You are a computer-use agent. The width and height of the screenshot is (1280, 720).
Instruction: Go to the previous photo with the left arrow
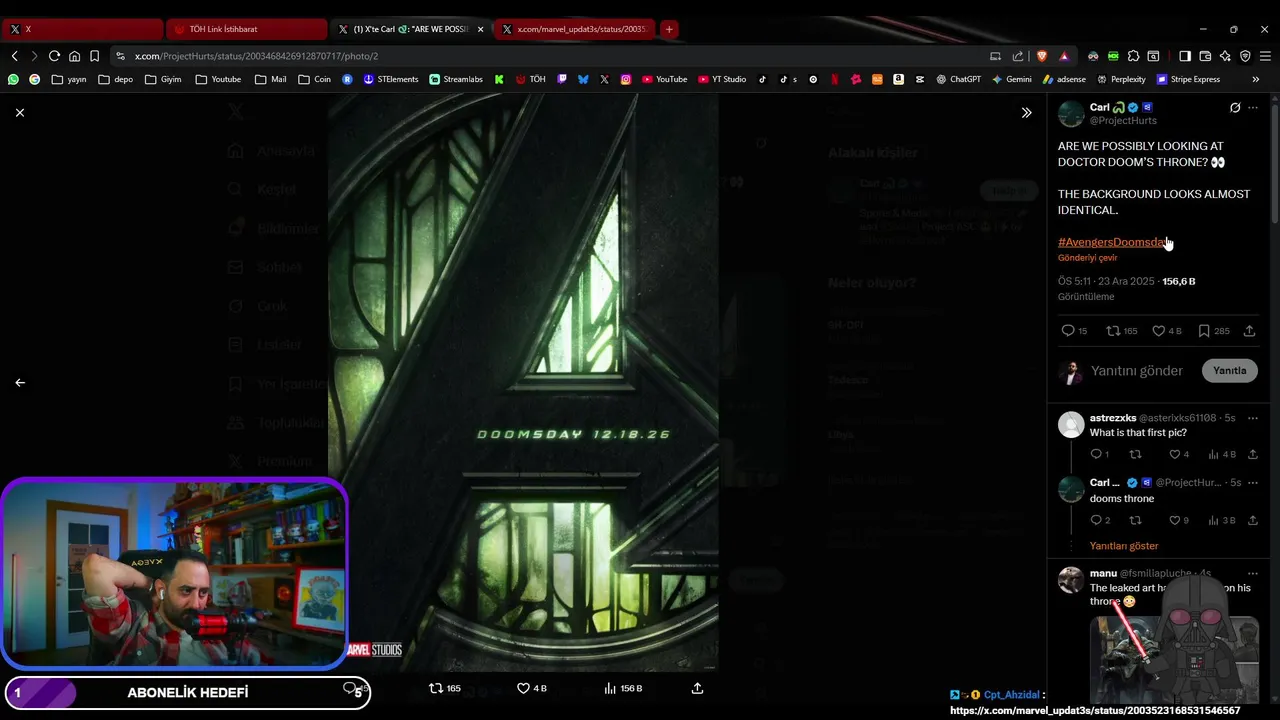tap(20, 382)
